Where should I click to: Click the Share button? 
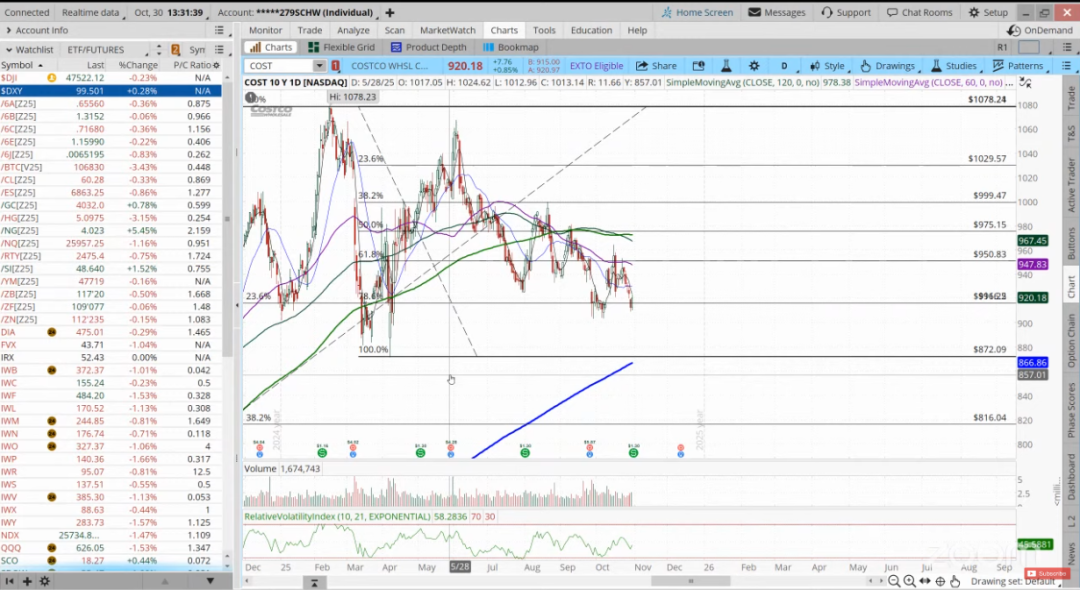[x=656, y=65]
